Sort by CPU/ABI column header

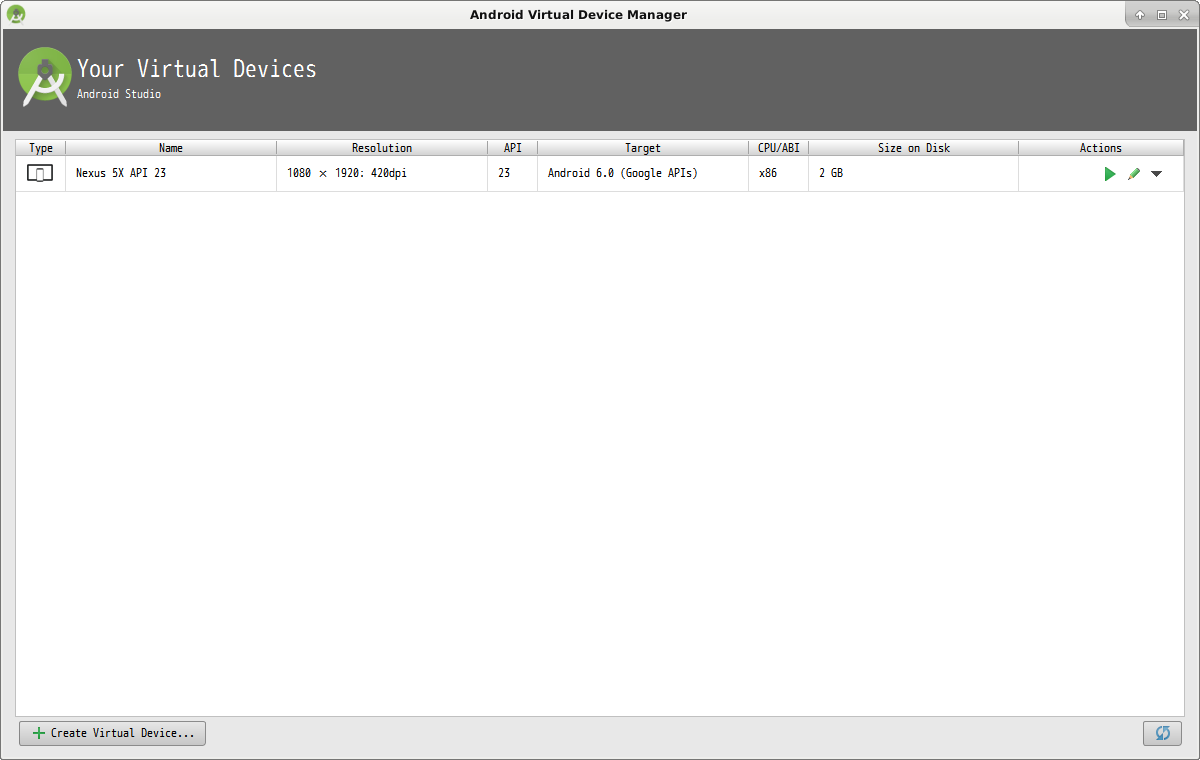[778, 148]
